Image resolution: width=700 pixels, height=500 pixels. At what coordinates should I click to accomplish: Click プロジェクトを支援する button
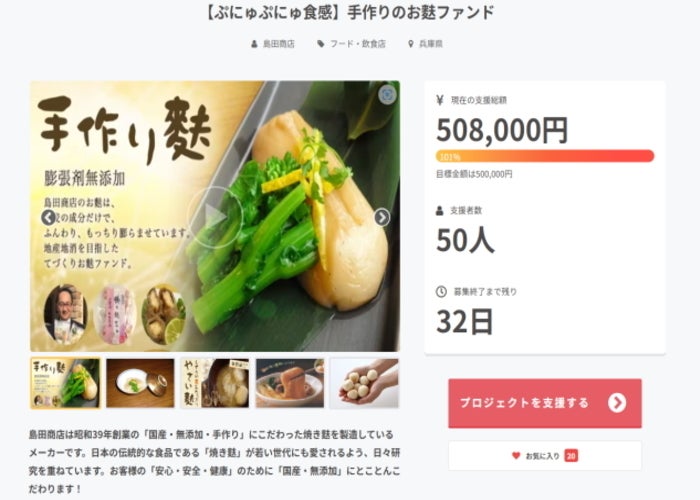[545, 403]
